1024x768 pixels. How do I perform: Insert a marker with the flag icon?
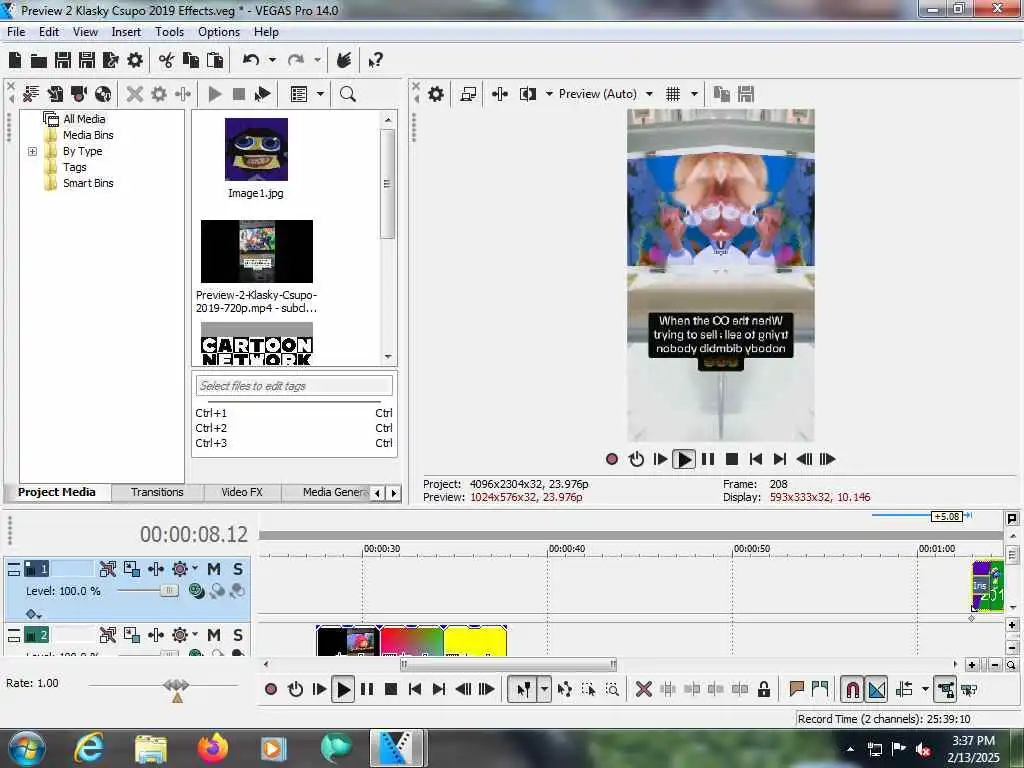click(796, 689)
